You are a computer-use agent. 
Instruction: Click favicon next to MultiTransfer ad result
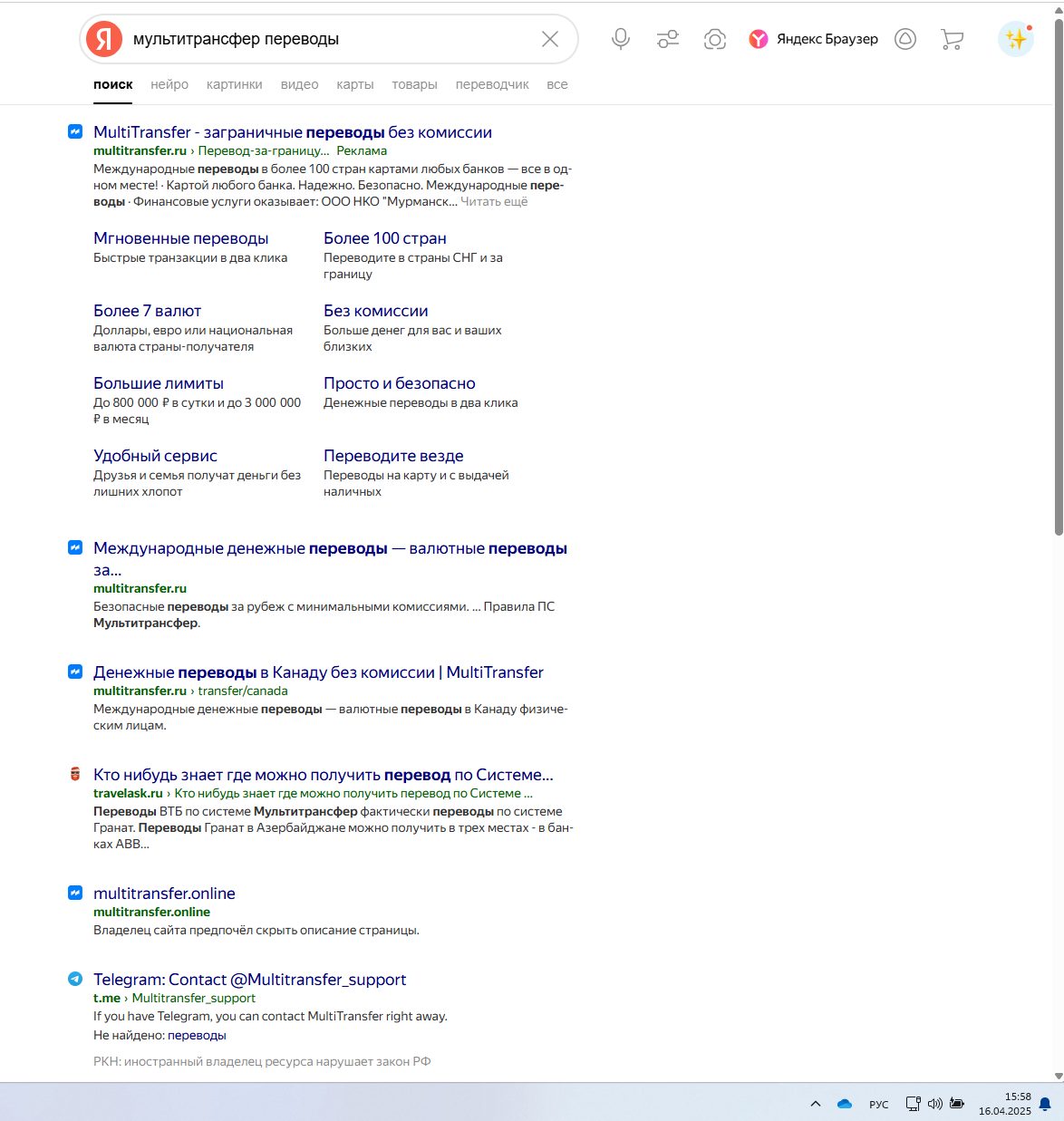75,131
